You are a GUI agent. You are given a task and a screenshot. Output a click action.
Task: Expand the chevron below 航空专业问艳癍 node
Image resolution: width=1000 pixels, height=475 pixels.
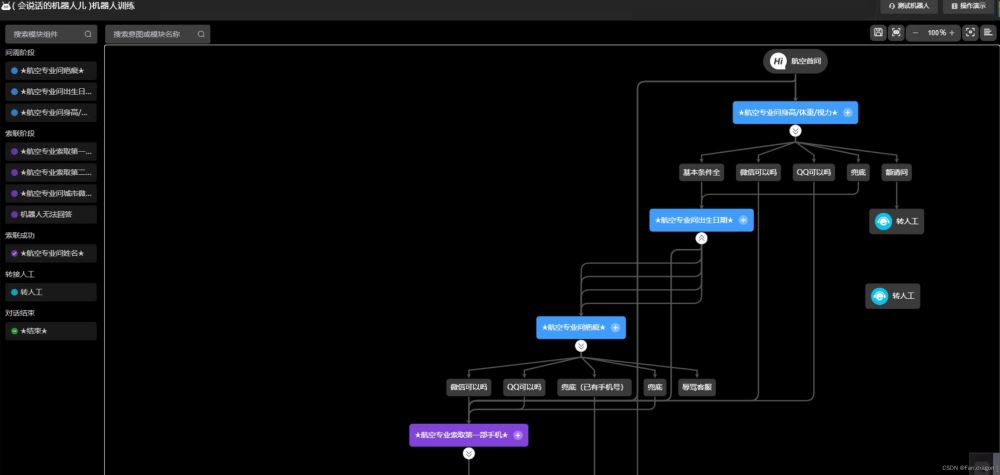(x=580, y=345)
